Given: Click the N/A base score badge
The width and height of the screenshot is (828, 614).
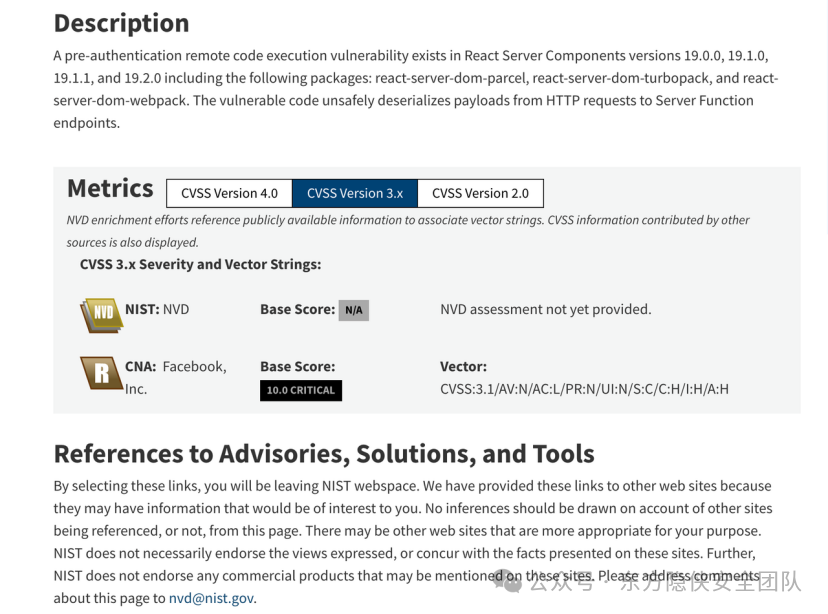Looking at the screenshot, I should [354, 310].
